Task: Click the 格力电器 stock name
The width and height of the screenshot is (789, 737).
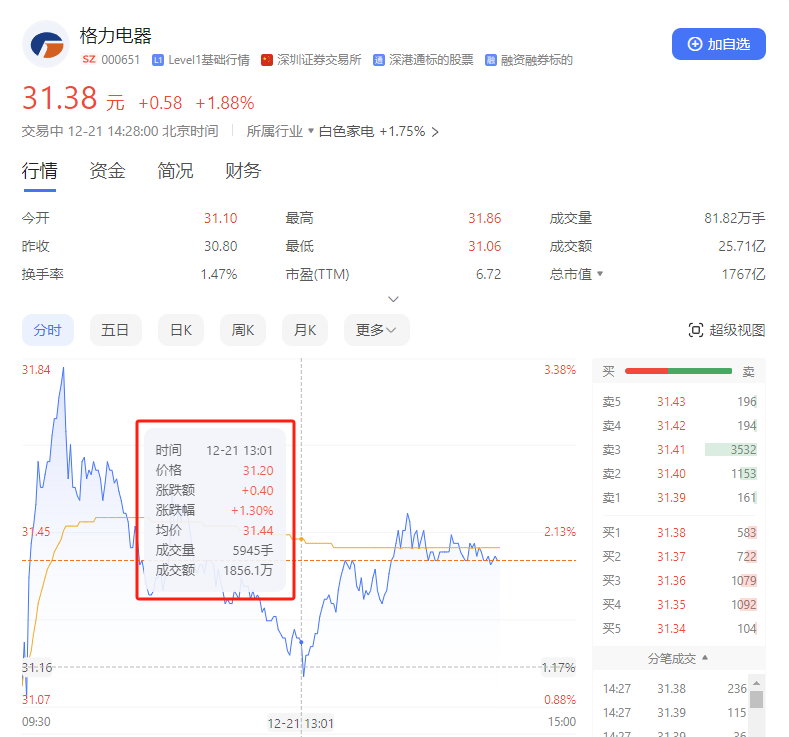Action: 116,36
